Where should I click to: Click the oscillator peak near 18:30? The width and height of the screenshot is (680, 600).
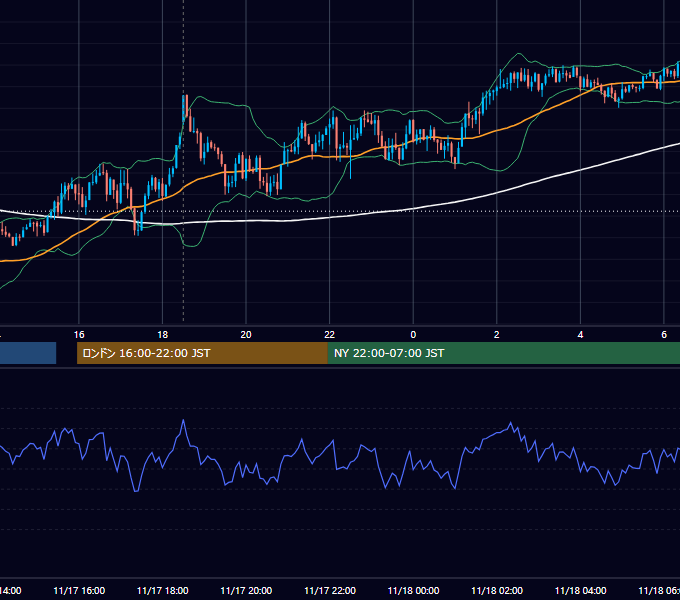pos(183,420)
